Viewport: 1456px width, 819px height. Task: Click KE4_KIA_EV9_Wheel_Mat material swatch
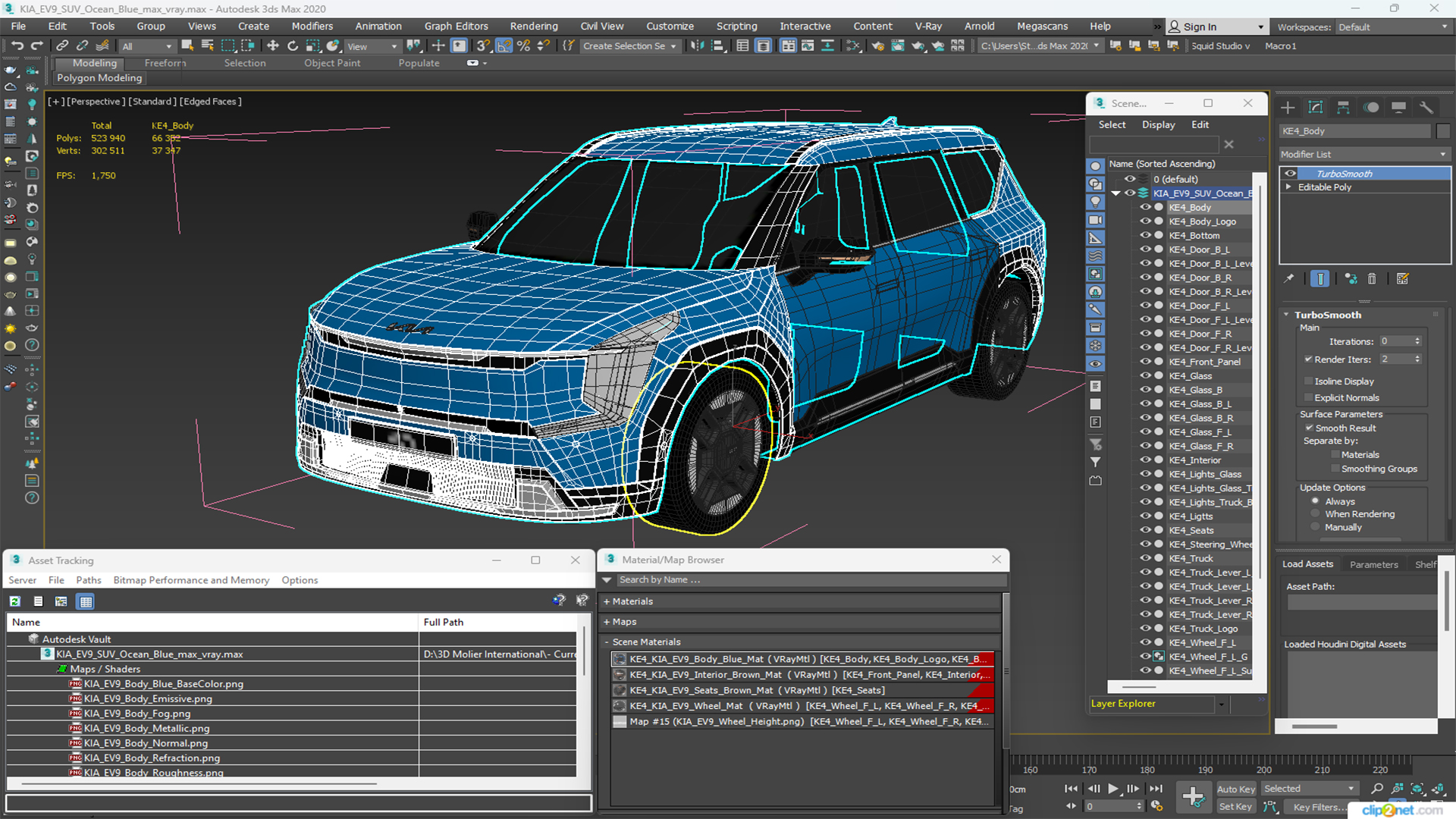pos(620,706)
